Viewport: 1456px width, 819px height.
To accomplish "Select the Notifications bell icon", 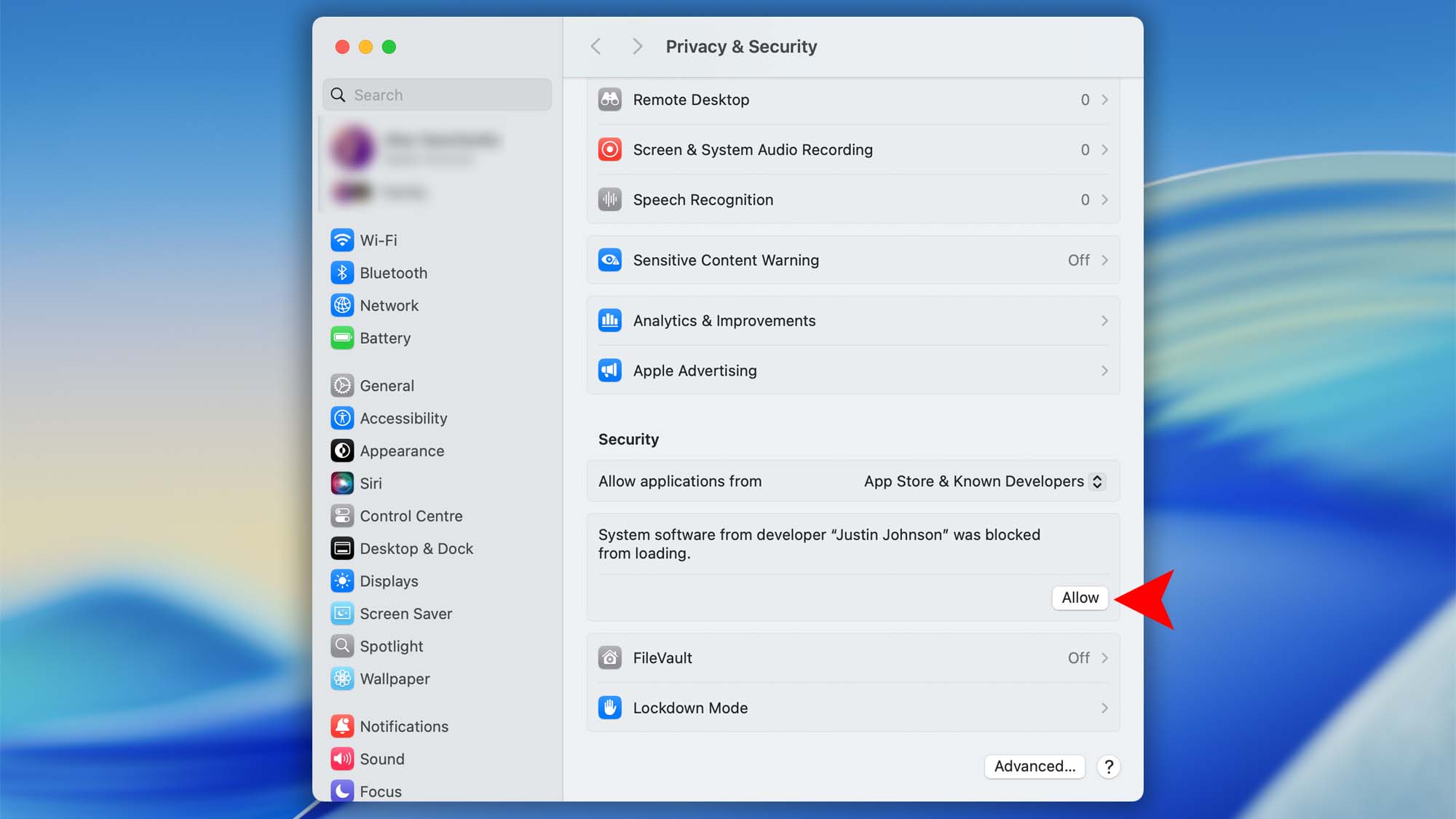I will pos(342,727).
